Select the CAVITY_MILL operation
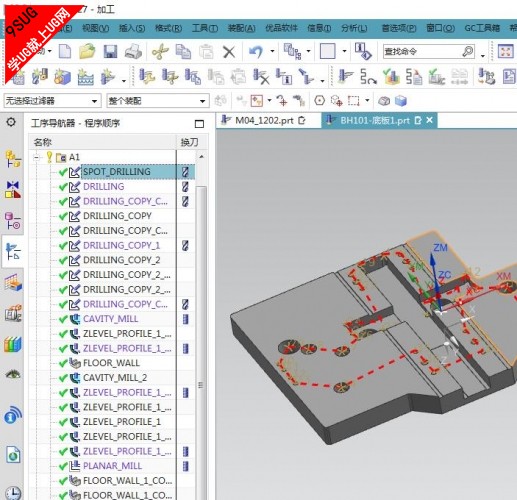517x500 pixels. 110,319
